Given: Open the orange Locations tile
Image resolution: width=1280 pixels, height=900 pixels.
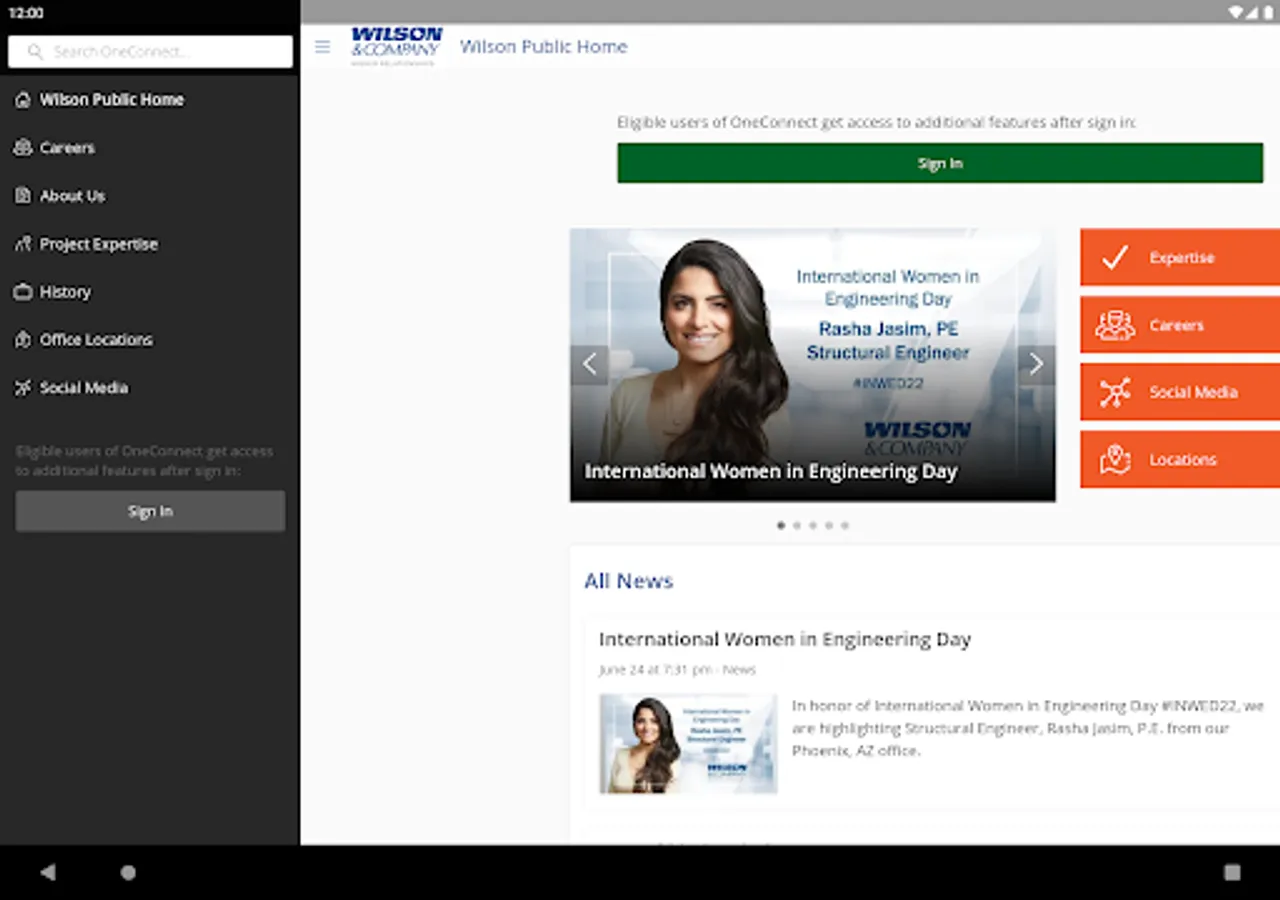Looking at the screenshot, I should coord(1180,460).
